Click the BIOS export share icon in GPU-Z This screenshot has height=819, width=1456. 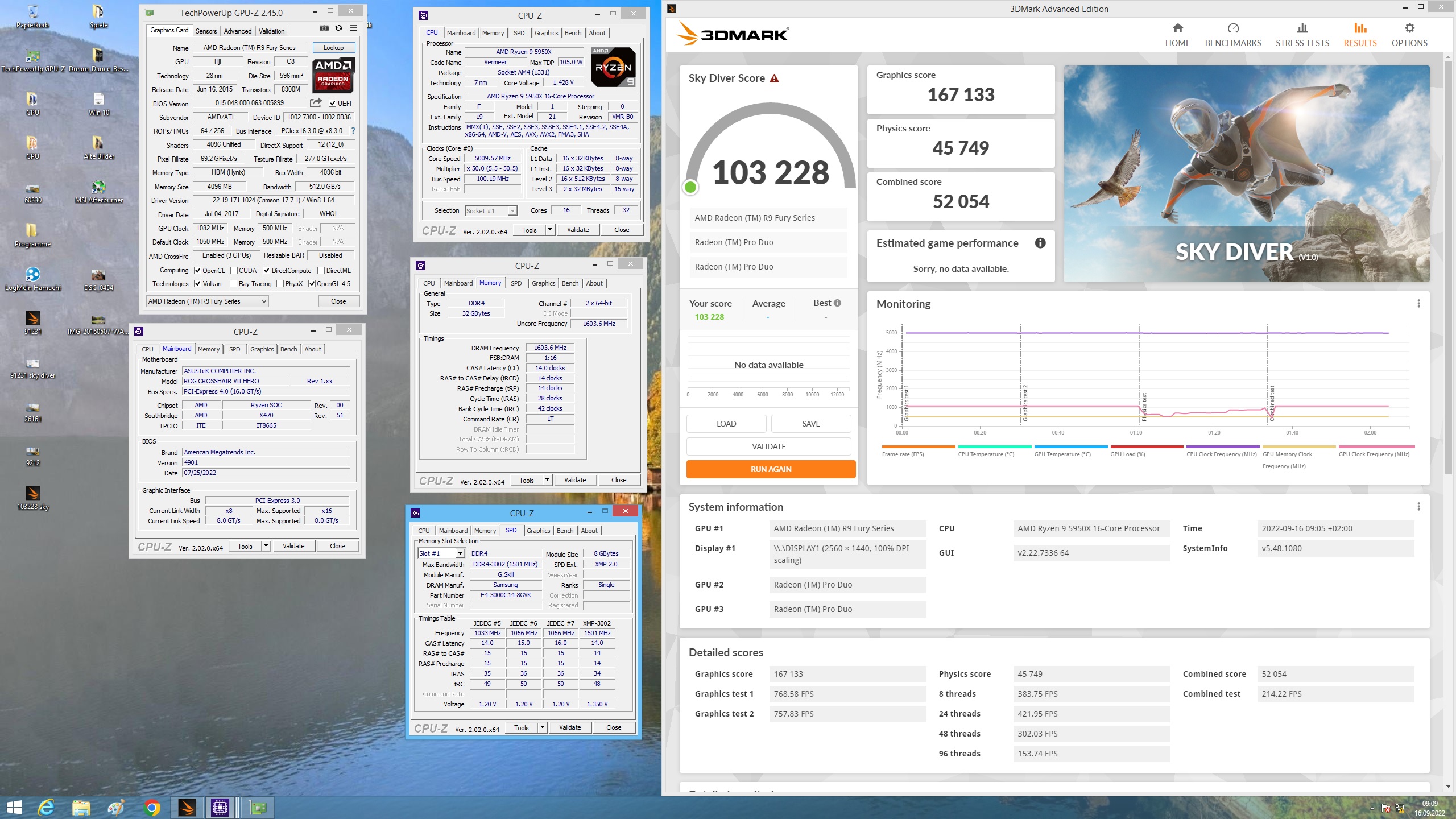(316, 103)
